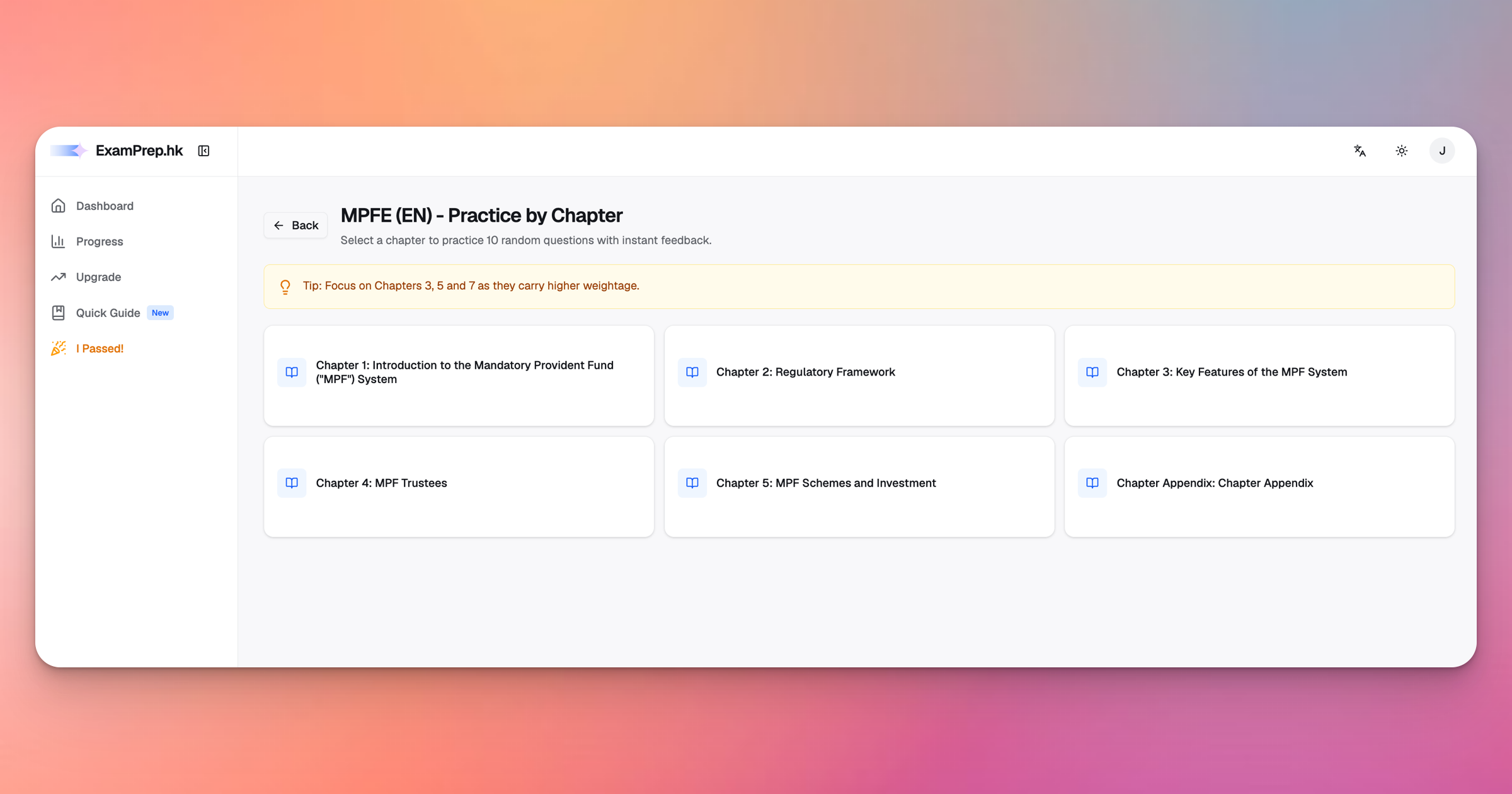Open Progress page in sidebar

tap(100, 241)
